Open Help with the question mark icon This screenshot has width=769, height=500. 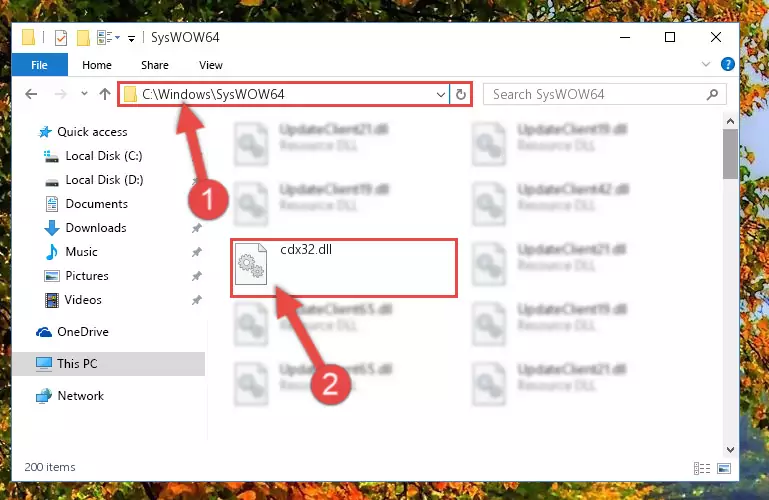point(727,64)
